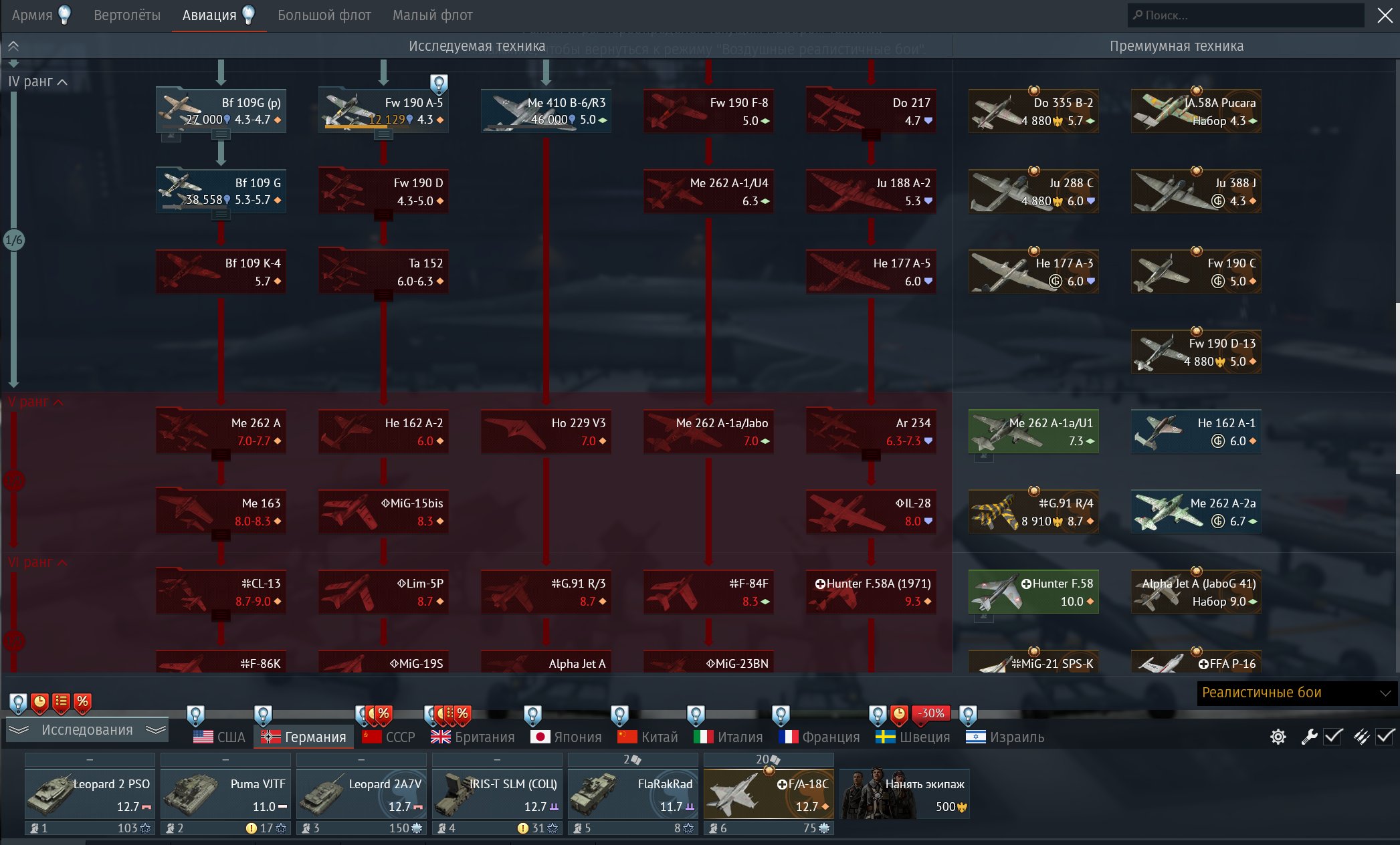Click the Исследования button
The image size is (1400, 845).
pyautogui.click(x=87, y=730)
